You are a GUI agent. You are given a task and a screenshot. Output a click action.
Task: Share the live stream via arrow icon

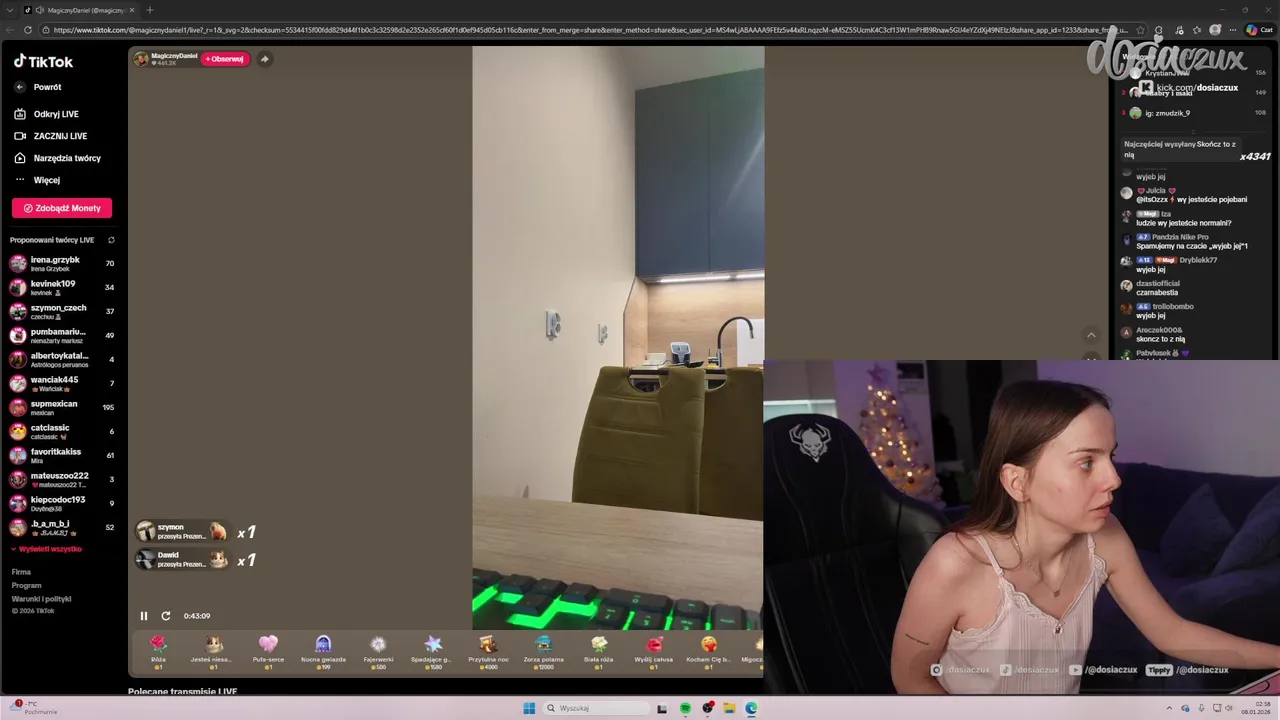(264, 59)
